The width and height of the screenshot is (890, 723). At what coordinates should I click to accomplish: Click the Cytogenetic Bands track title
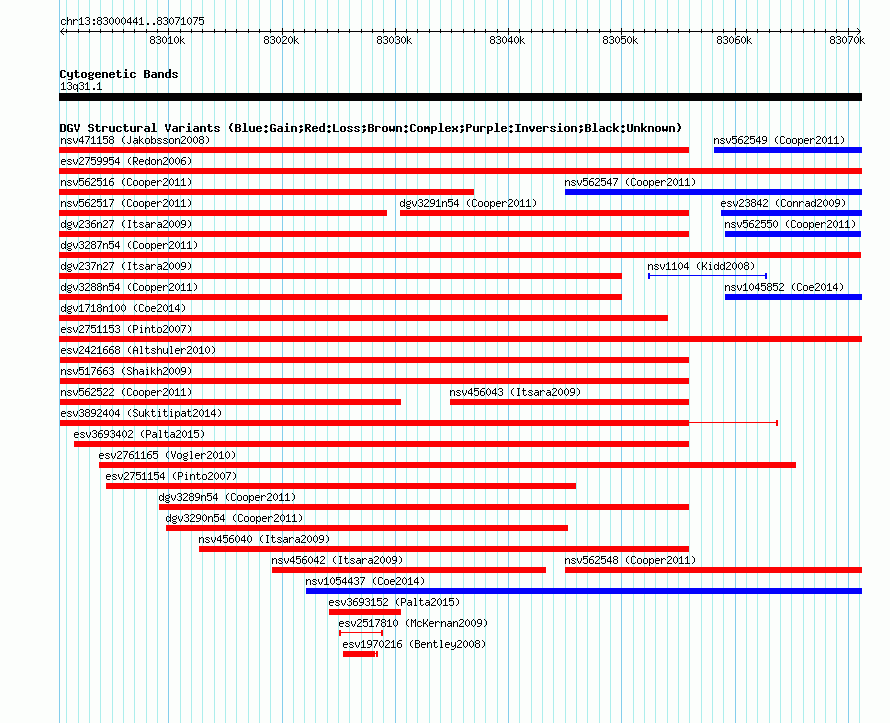point(119,74)
